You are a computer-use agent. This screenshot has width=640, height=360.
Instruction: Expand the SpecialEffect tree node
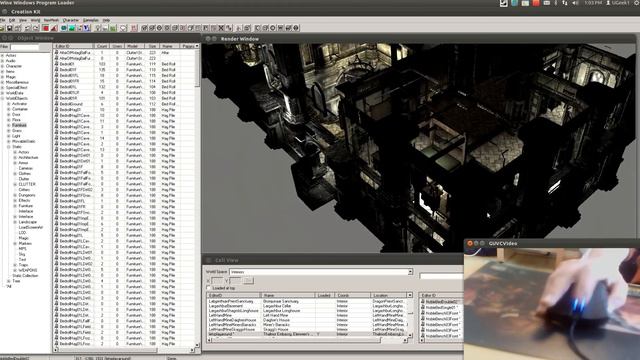pyautogui.click(x=2, y=88)
